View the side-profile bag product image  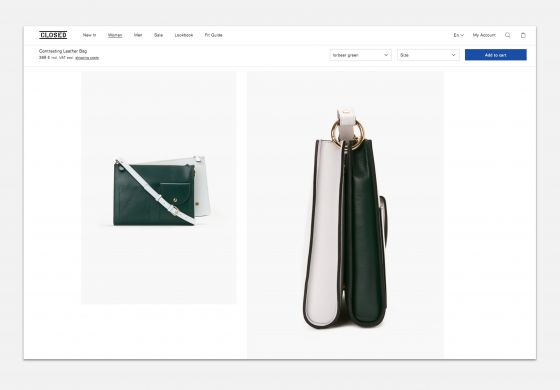(x=345, y=214)
